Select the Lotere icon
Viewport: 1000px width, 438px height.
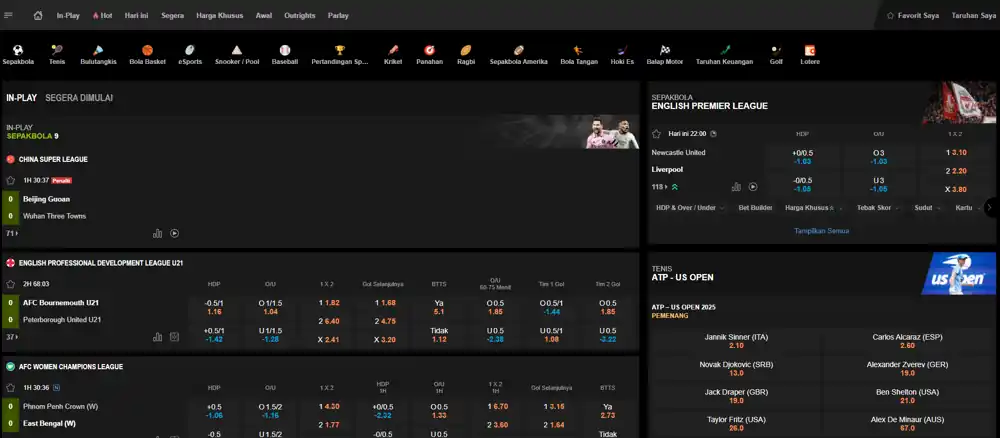tap(810, 50)
